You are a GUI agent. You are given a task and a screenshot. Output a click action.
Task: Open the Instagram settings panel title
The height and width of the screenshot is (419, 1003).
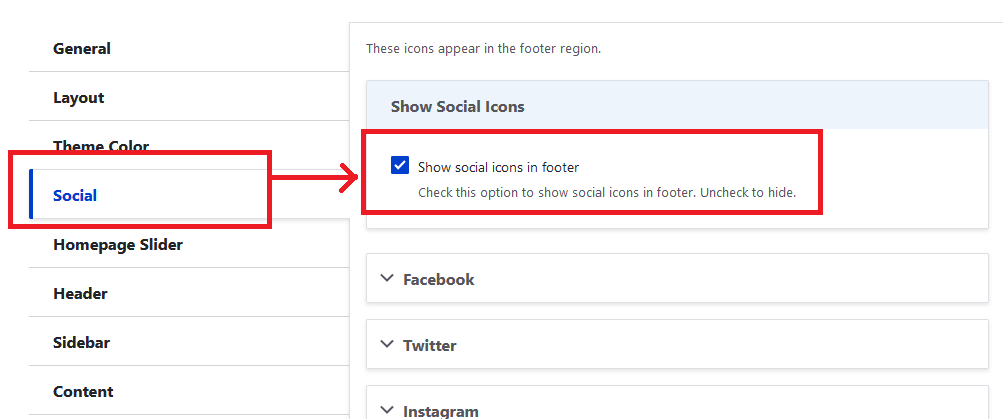pos(440,411)
